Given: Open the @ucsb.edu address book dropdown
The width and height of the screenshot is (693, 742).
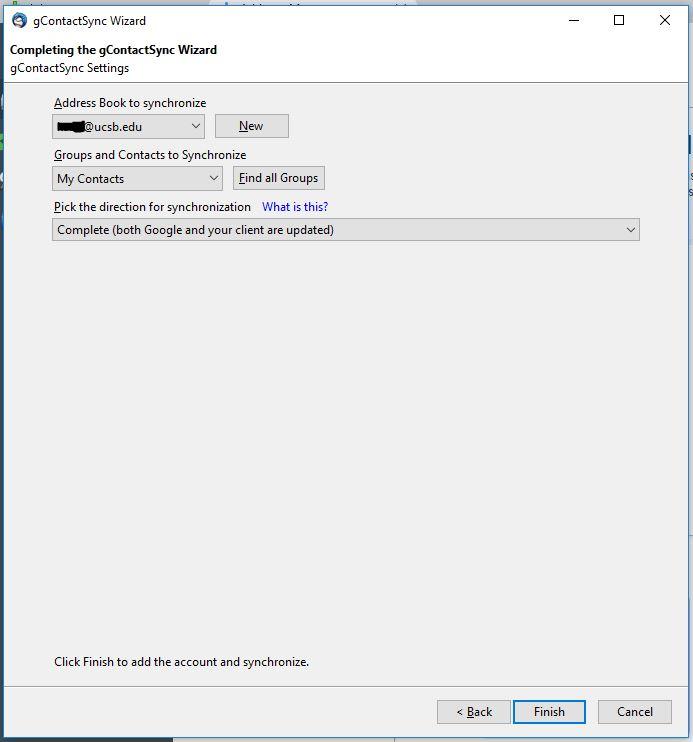Looking at the screenshot, I should [x=128, y=126].
